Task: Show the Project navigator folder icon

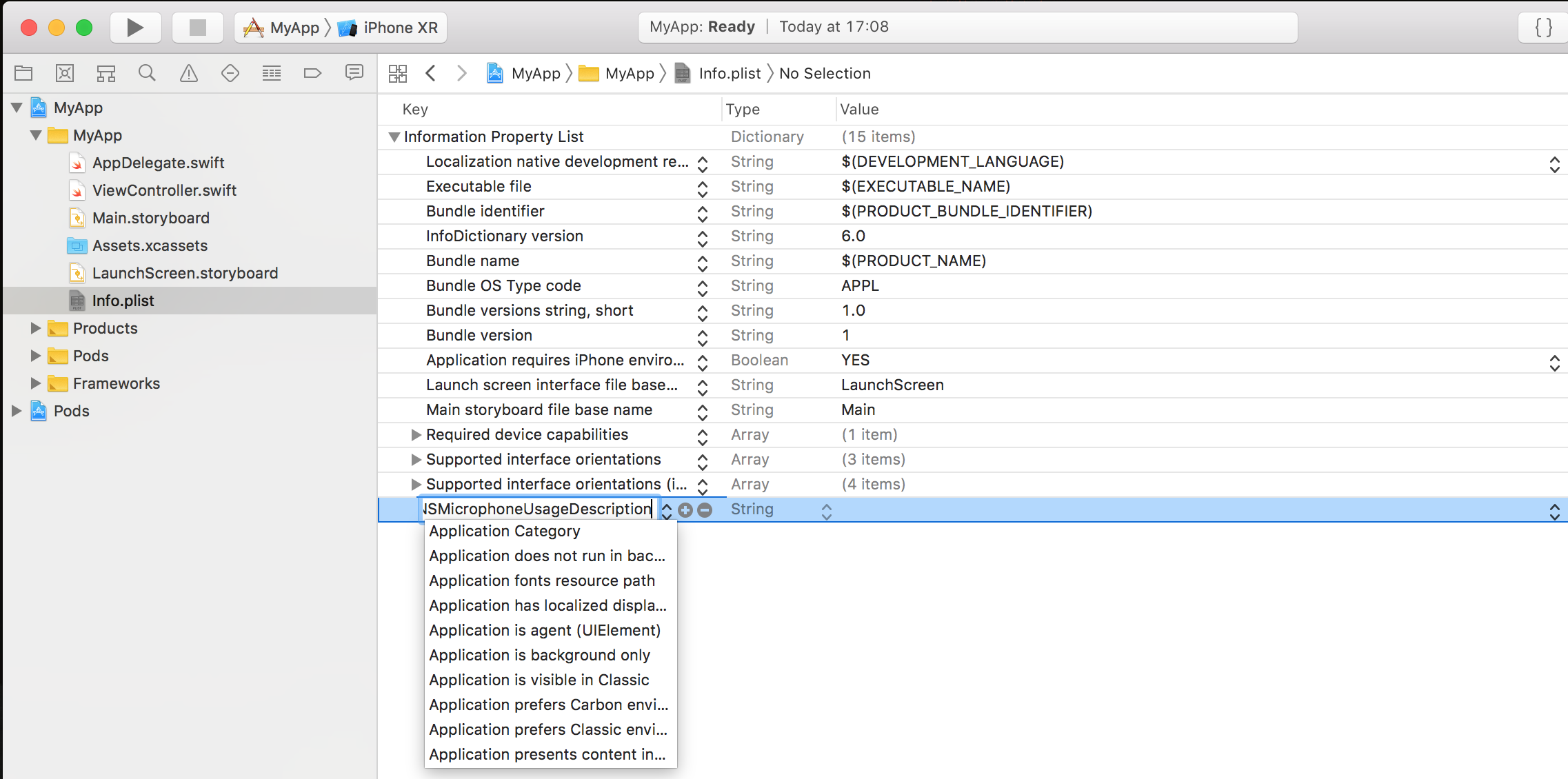Action: 23,73
